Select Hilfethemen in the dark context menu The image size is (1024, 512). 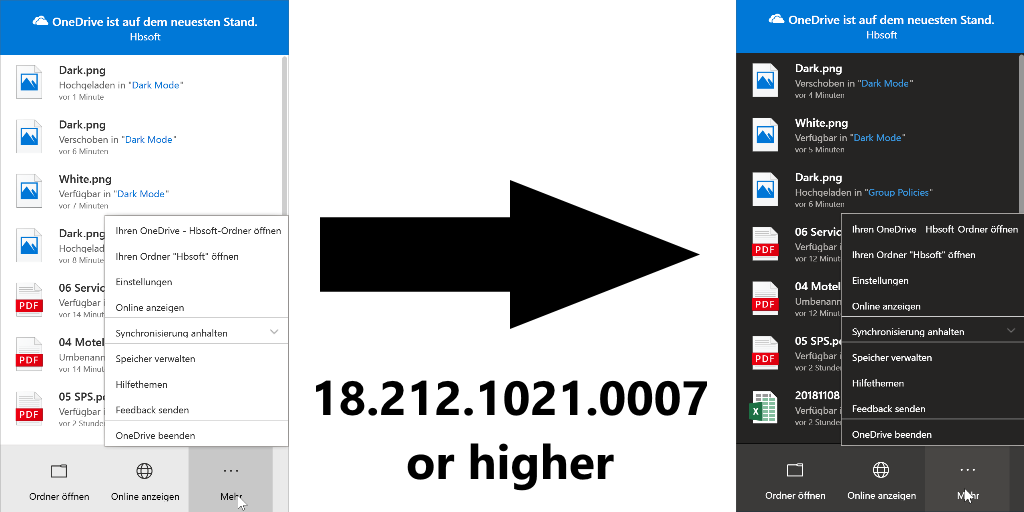click(x=878, y=383)
